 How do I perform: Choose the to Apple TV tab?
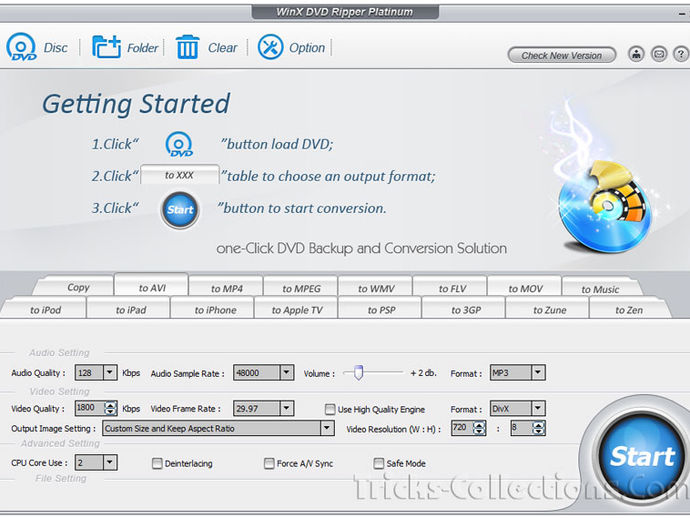297,309
